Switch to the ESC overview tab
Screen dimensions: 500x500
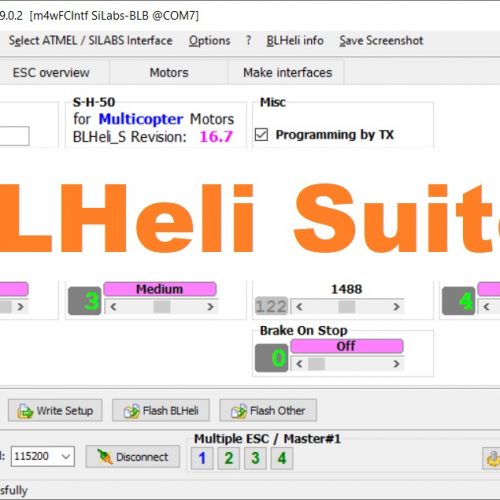point(51,72)
